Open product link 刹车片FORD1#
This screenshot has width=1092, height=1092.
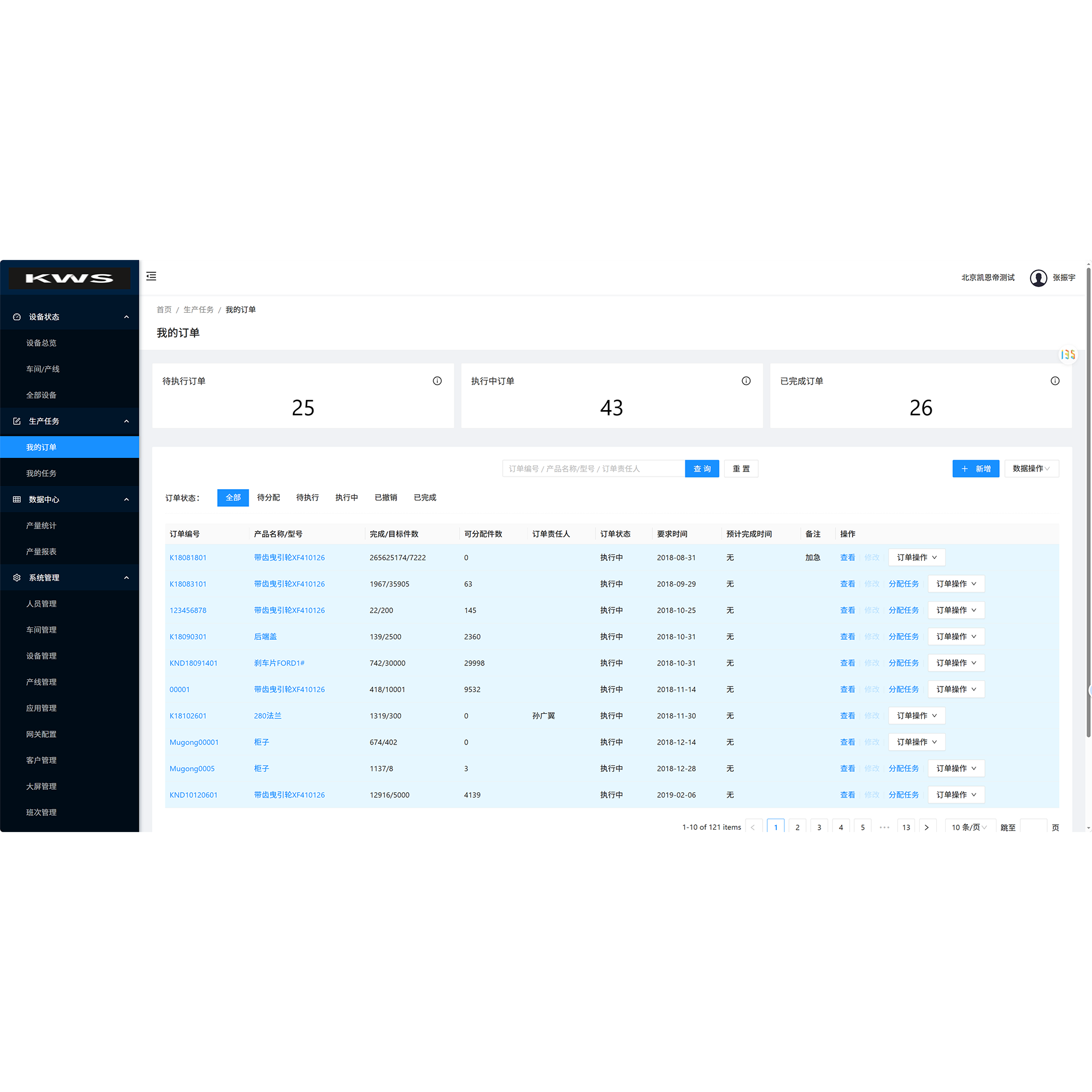click(x=279, y=663)
